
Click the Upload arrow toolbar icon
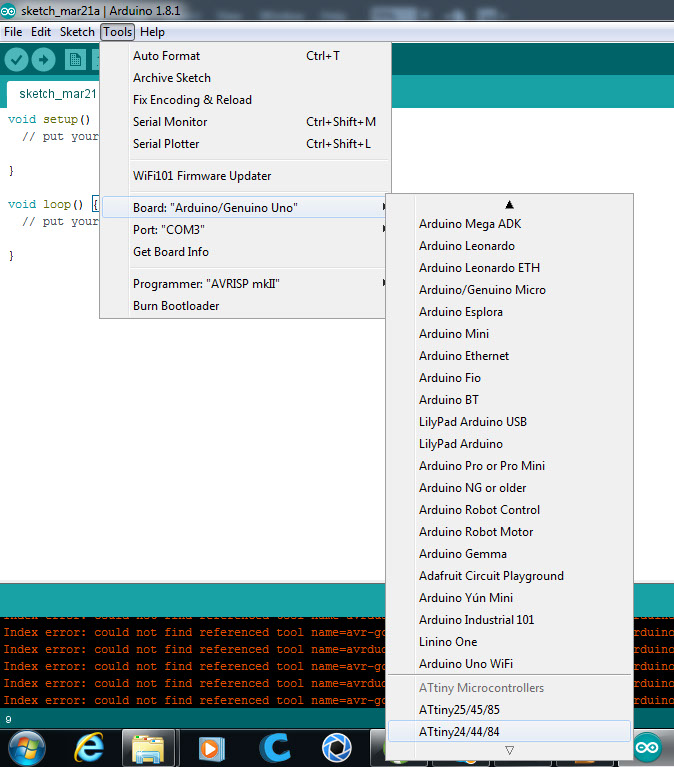coord(44,60)
